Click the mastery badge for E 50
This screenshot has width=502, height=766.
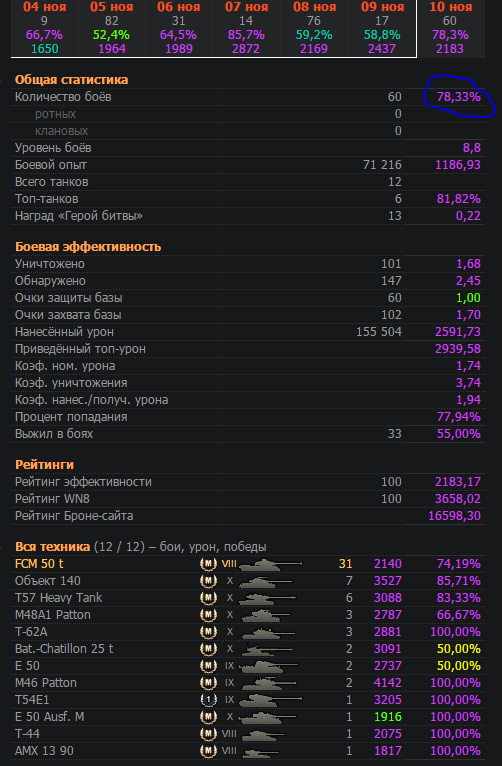coord(208,666)
